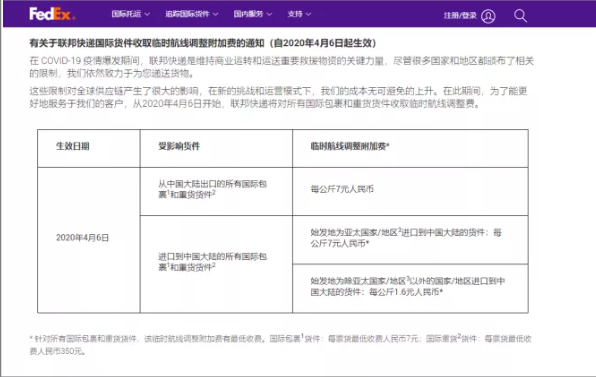Select the 临时航线调整附加费* table header
This screenshot has height=377, width=596.
click(350, 146)
